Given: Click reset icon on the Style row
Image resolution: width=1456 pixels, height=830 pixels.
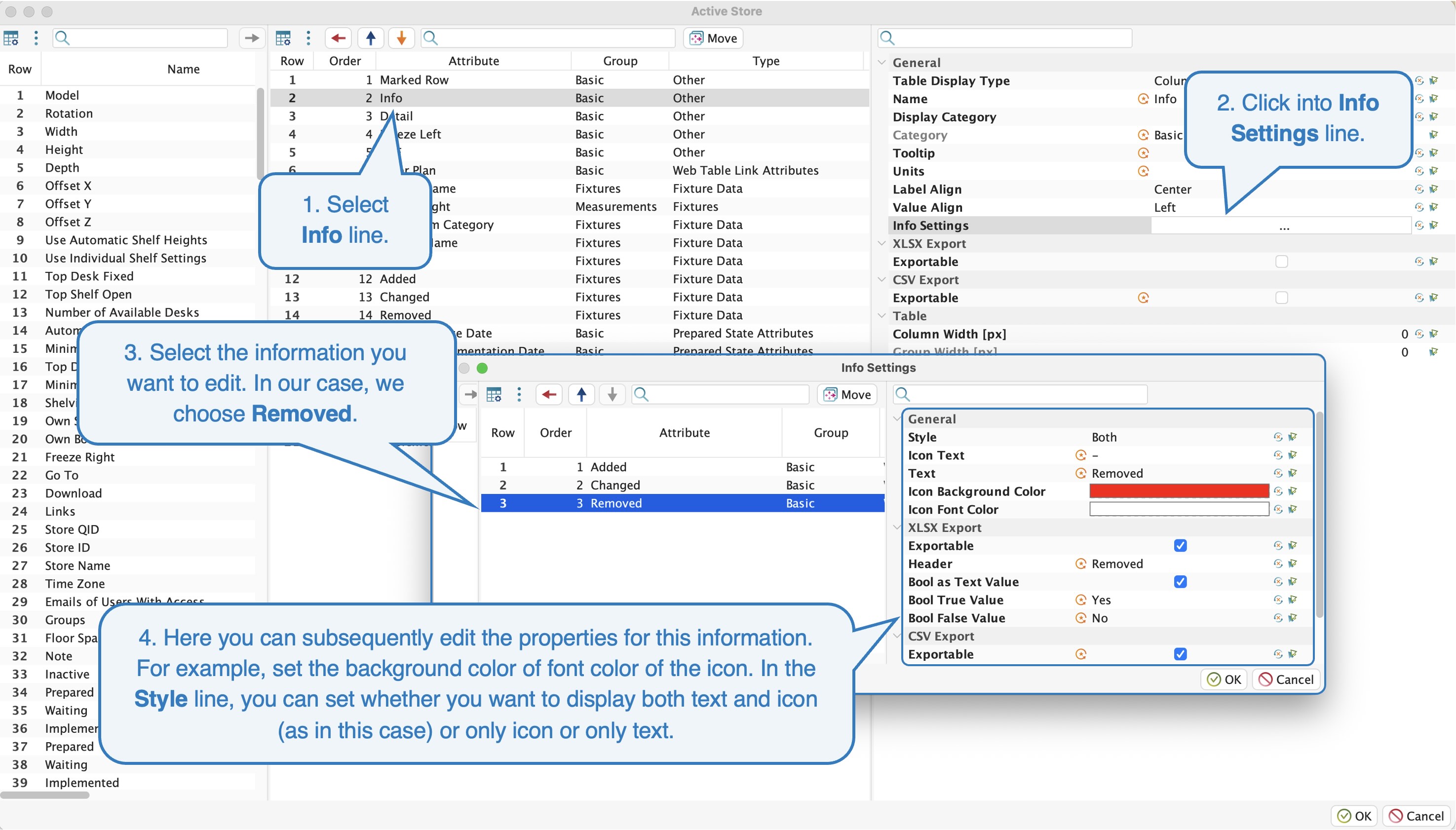Looking at the screenshot, I should 1278,437.
